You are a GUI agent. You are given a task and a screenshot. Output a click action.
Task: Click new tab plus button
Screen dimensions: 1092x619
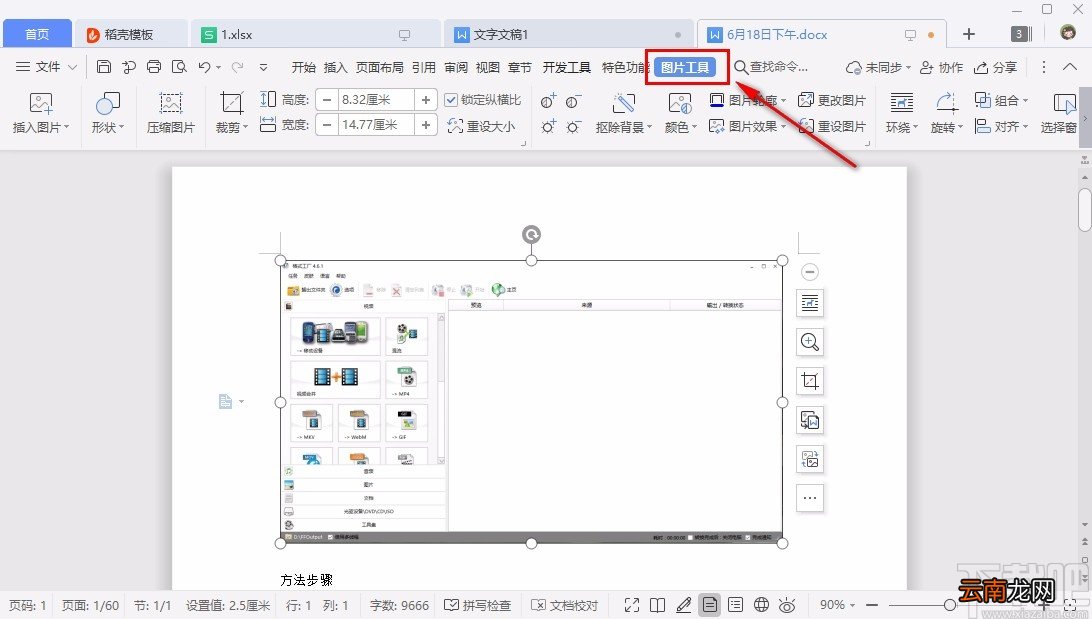point(969,34)
